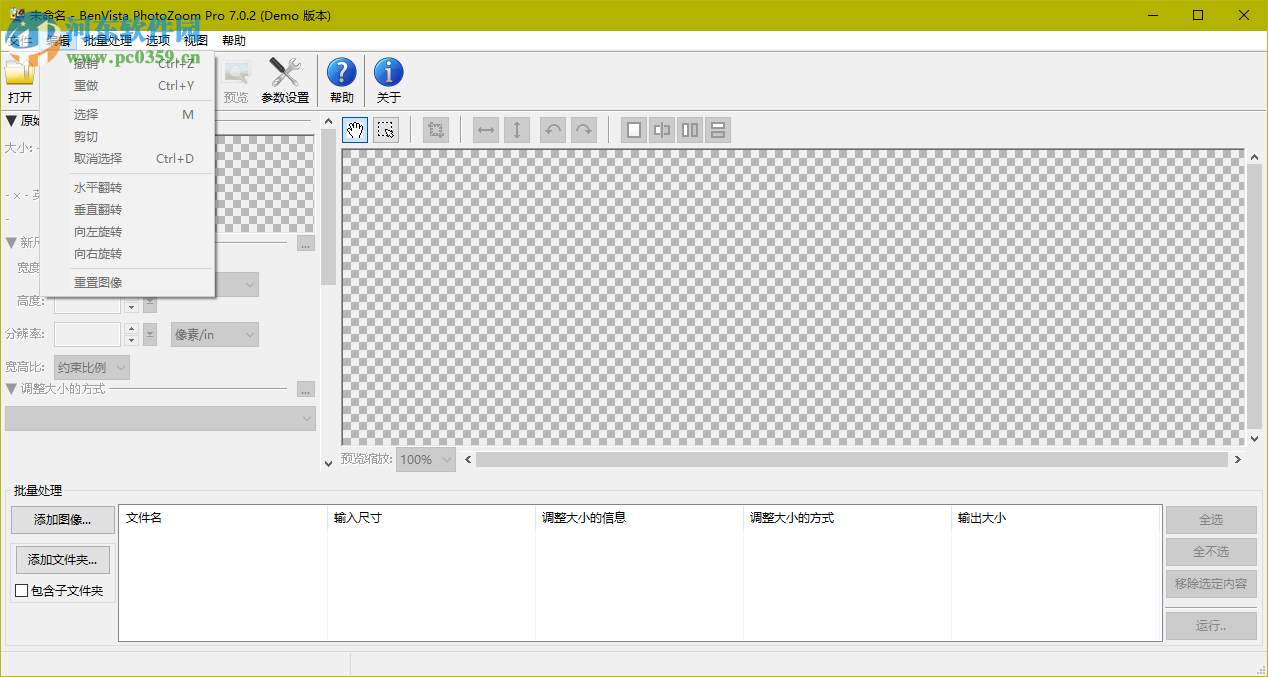The width and height of the screenshot is (1268, 677).
Task: Toggle the horizontal split preview layout
Action: pos(717,129)
